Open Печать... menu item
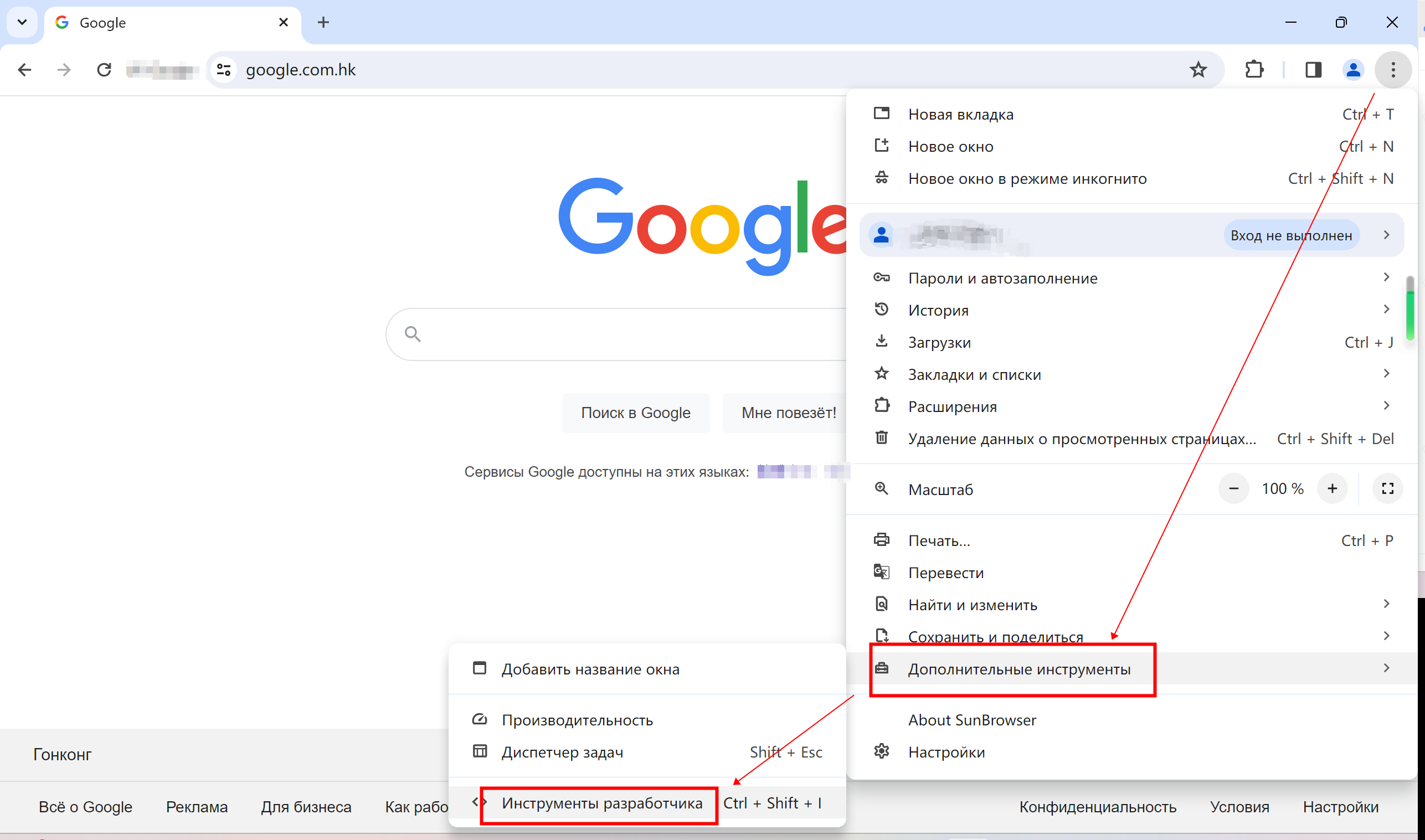Viewport: 1425px width, 840px height. tap(1131, 540)
